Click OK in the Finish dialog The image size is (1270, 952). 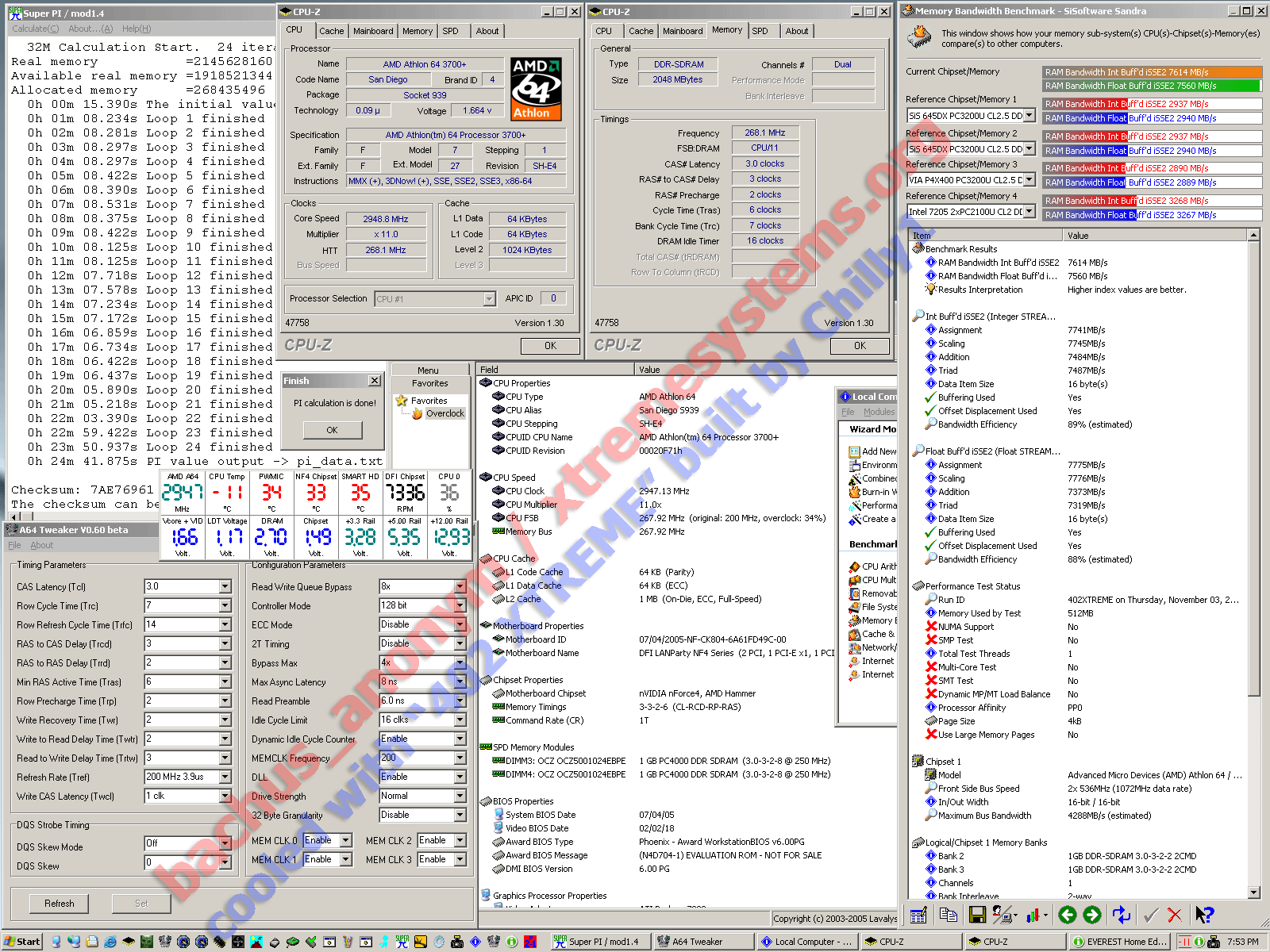pos(333,430)
